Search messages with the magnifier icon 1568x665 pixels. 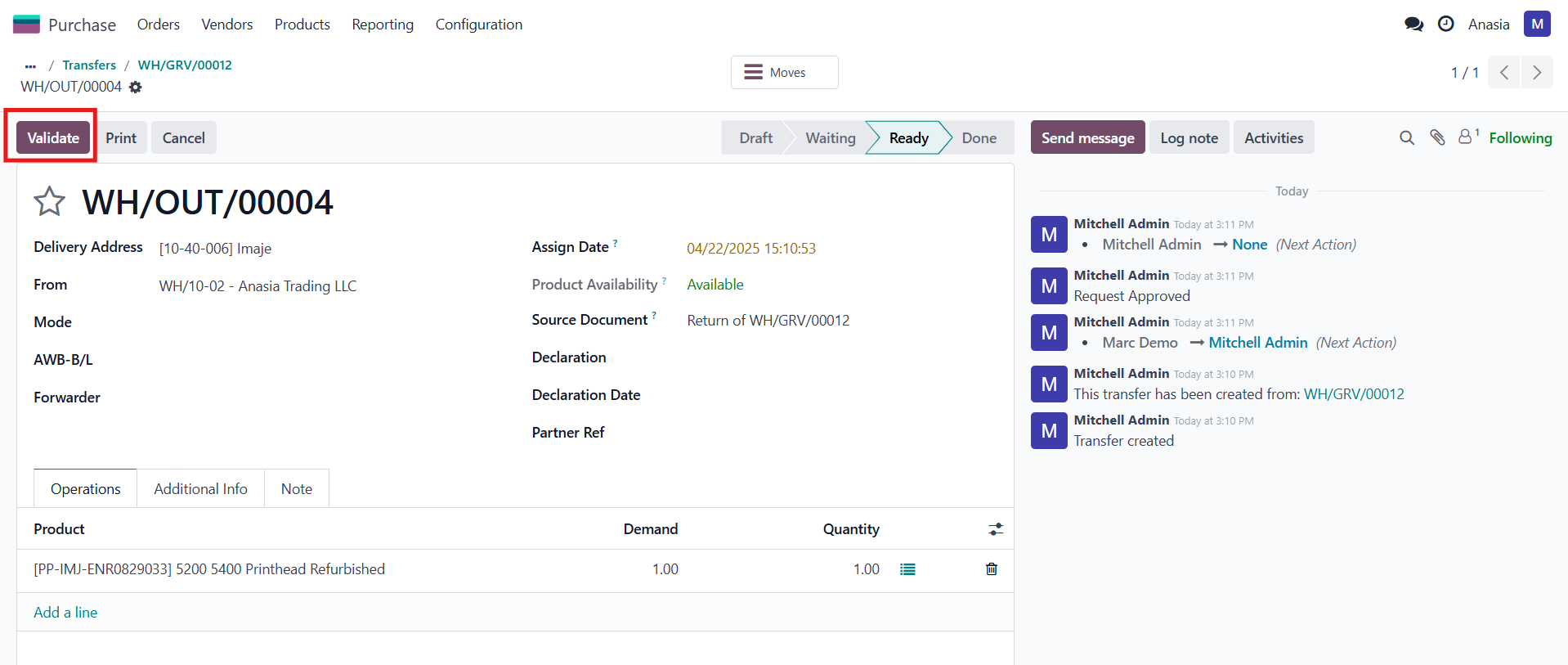pos(1406,138)
